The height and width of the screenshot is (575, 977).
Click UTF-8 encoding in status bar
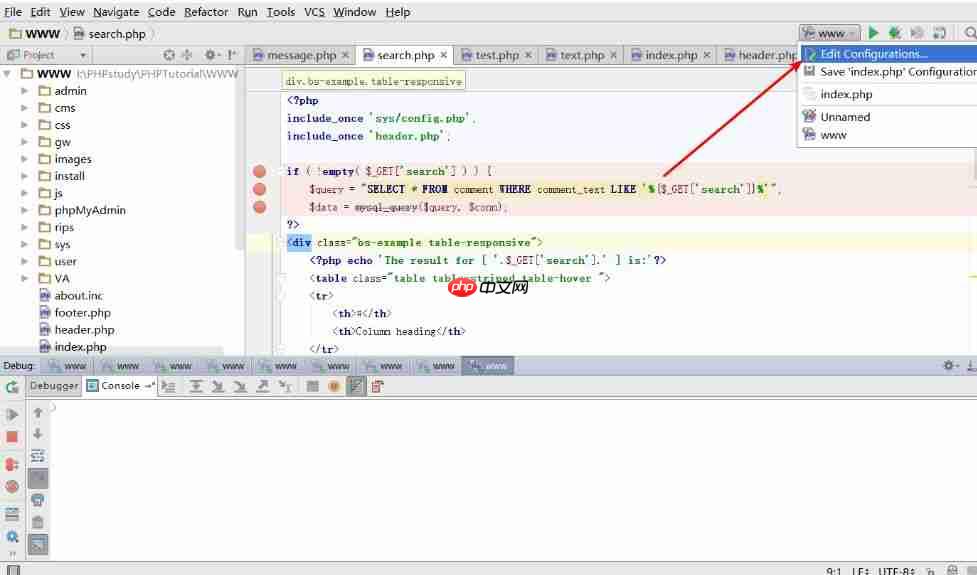tap(897, 570)
